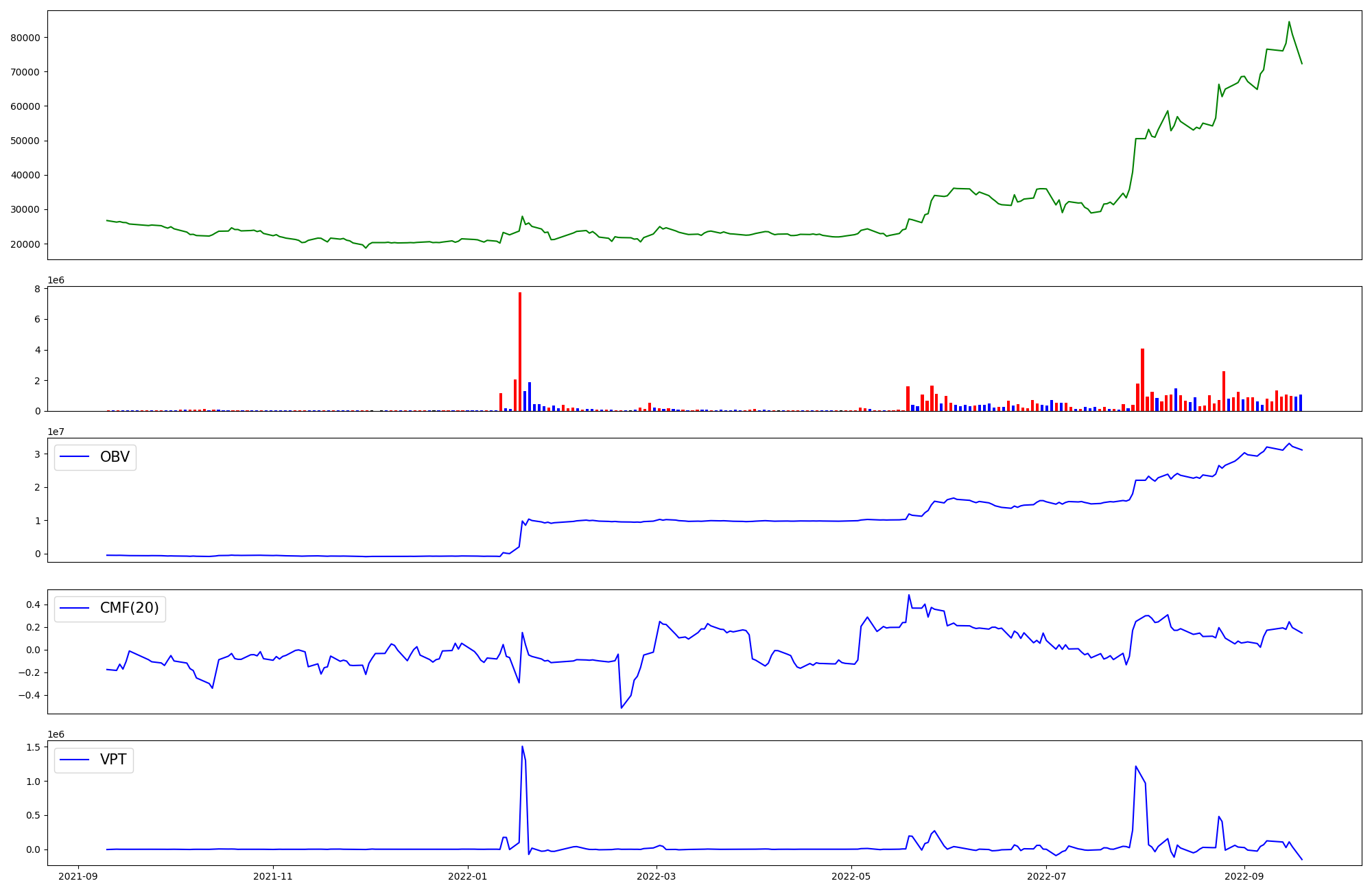Click the 2022-07 x-axis date label
1372x892 pixels.
click(1047, 876)
